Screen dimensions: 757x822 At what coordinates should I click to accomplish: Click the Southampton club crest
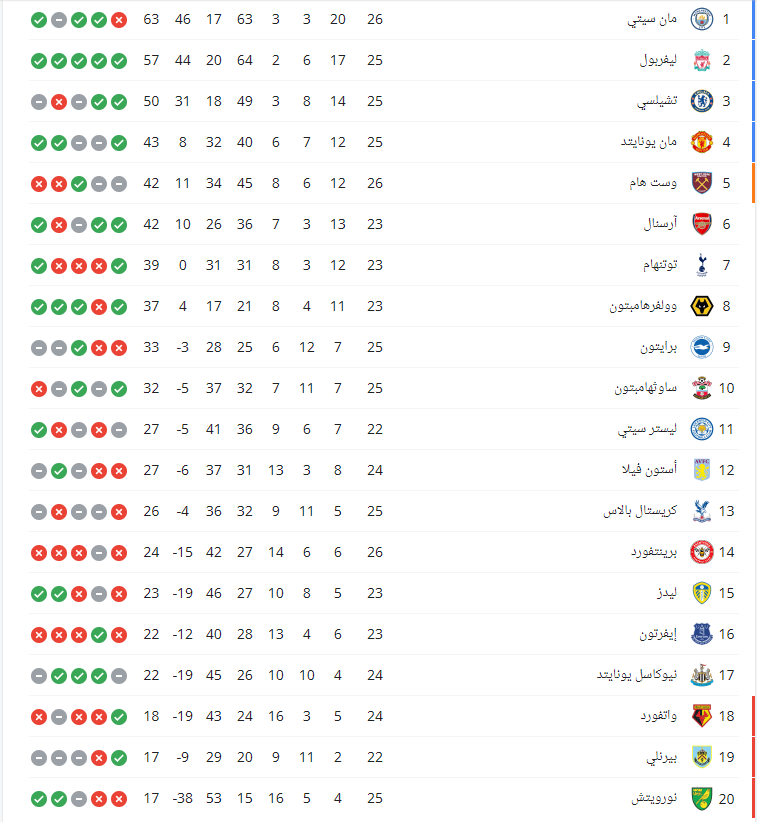click(x=702, y=388)
